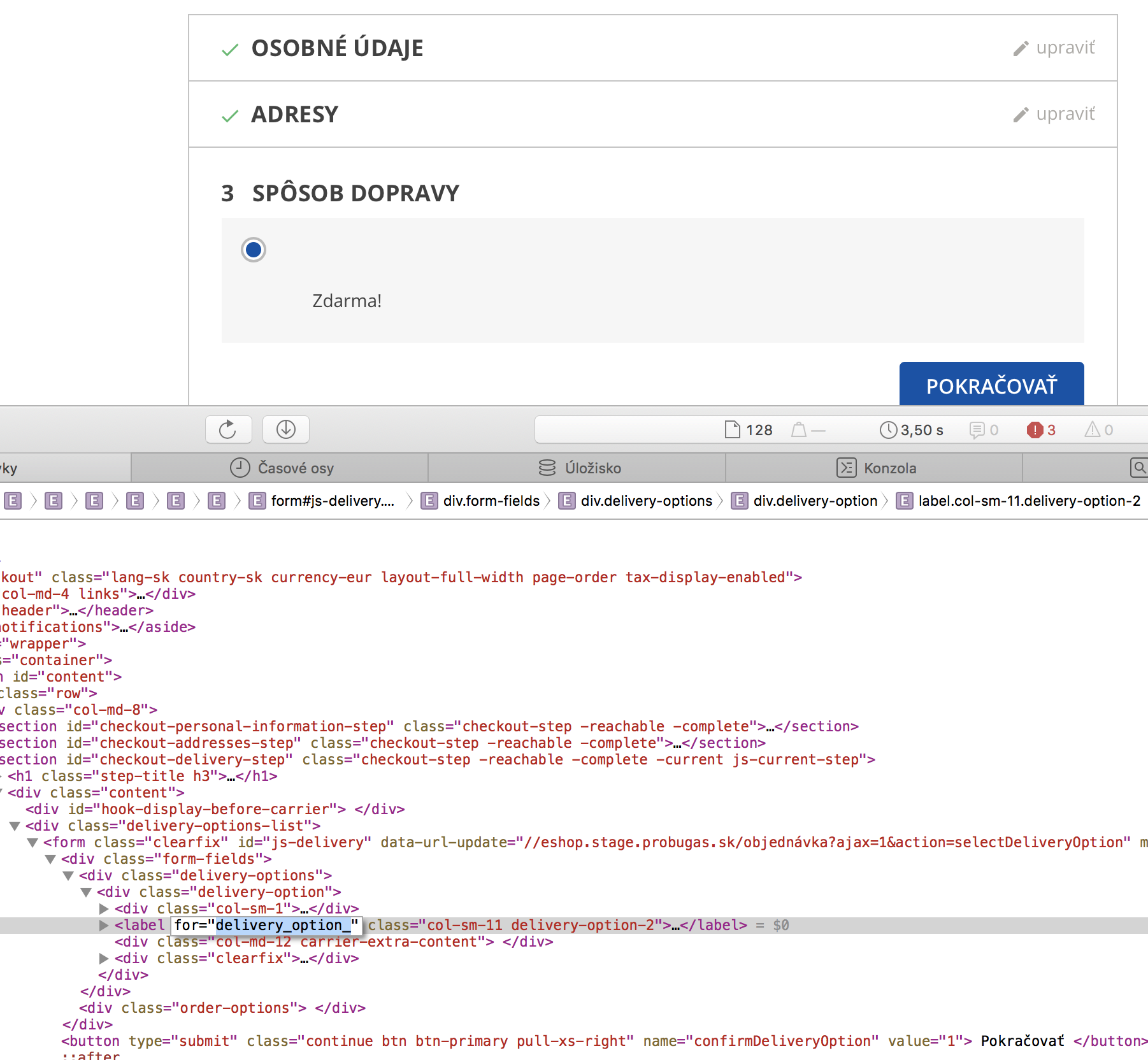This screenshot has width=1148, height=1060.
Task: Click the for="delivery_option_" attribute edit field
Action: [x=266, y=926]
